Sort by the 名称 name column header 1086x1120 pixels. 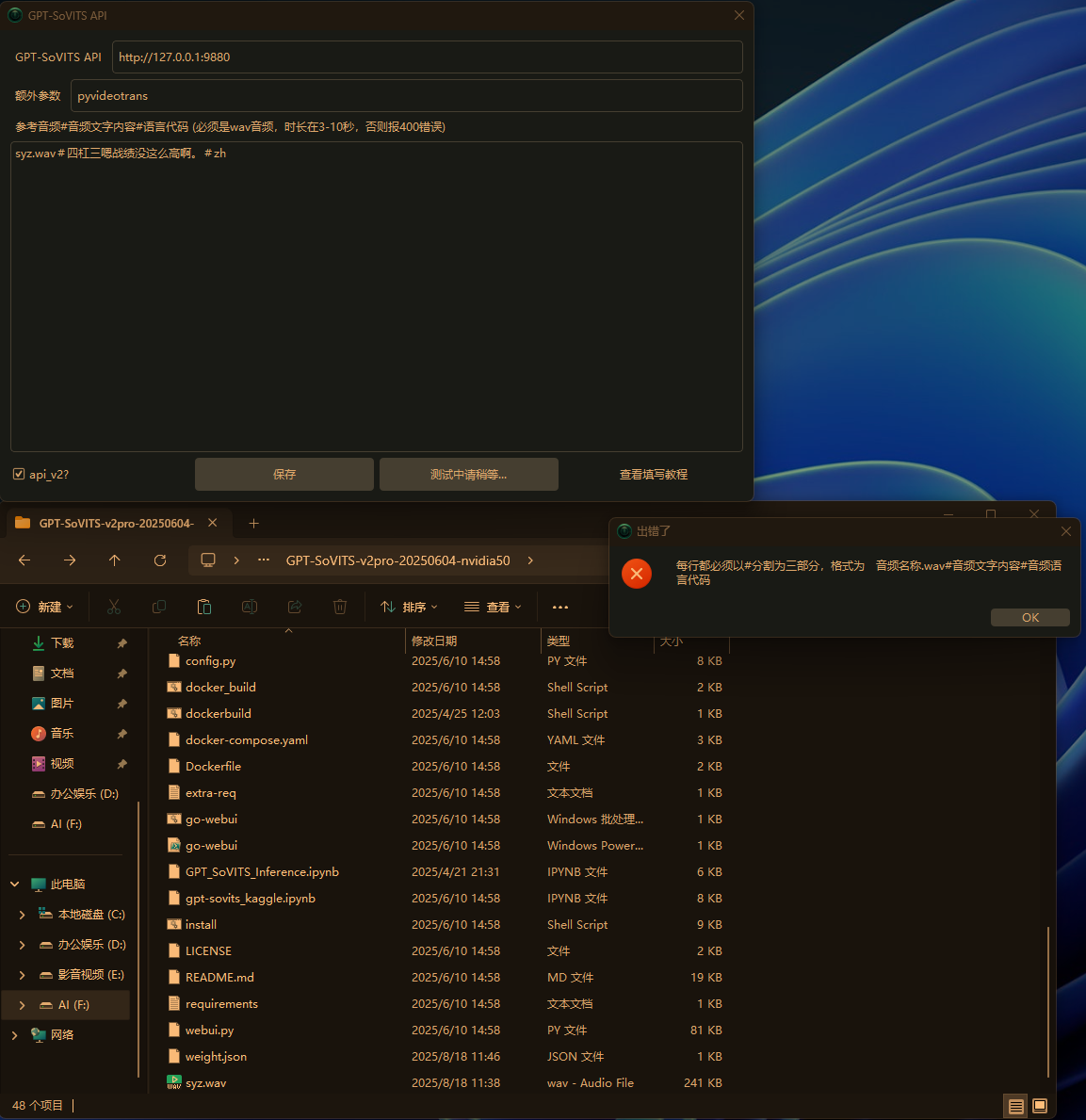pyautogui.click(x=189, y=641)
